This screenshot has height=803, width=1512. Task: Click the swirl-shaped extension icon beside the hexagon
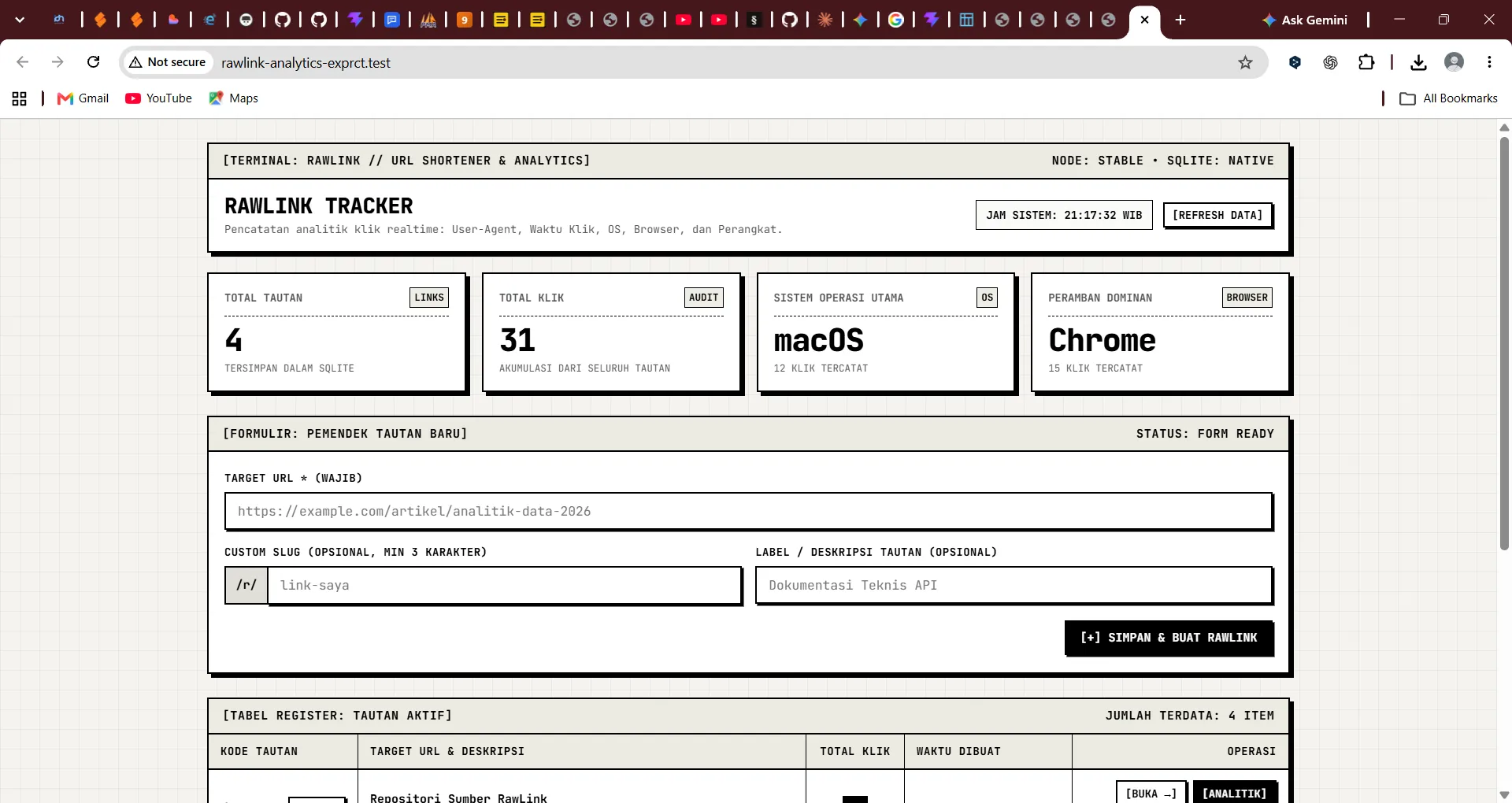(1330, 62)
